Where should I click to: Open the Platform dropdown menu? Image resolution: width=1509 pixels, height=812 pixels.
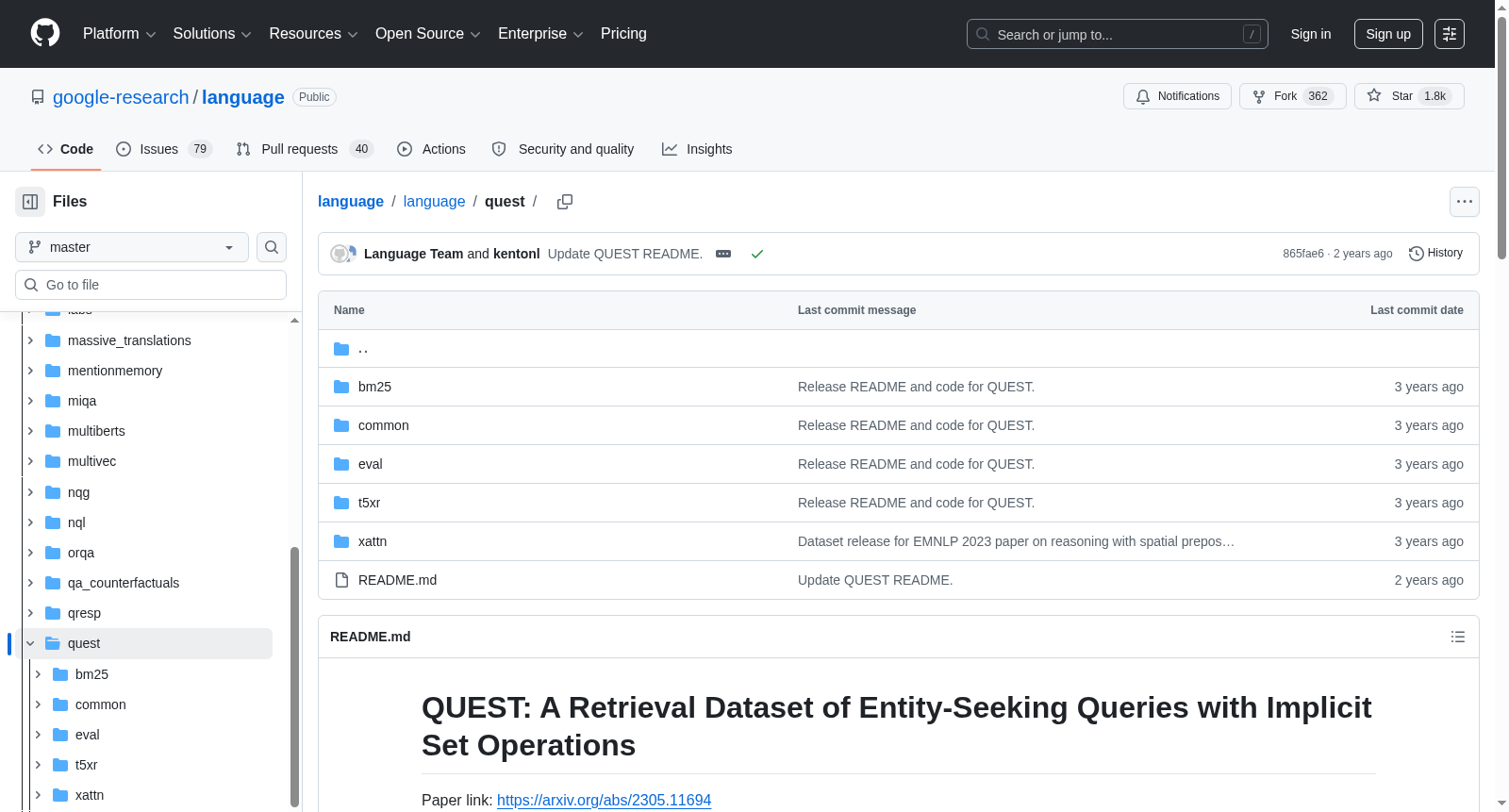click(x=120, y=34)
